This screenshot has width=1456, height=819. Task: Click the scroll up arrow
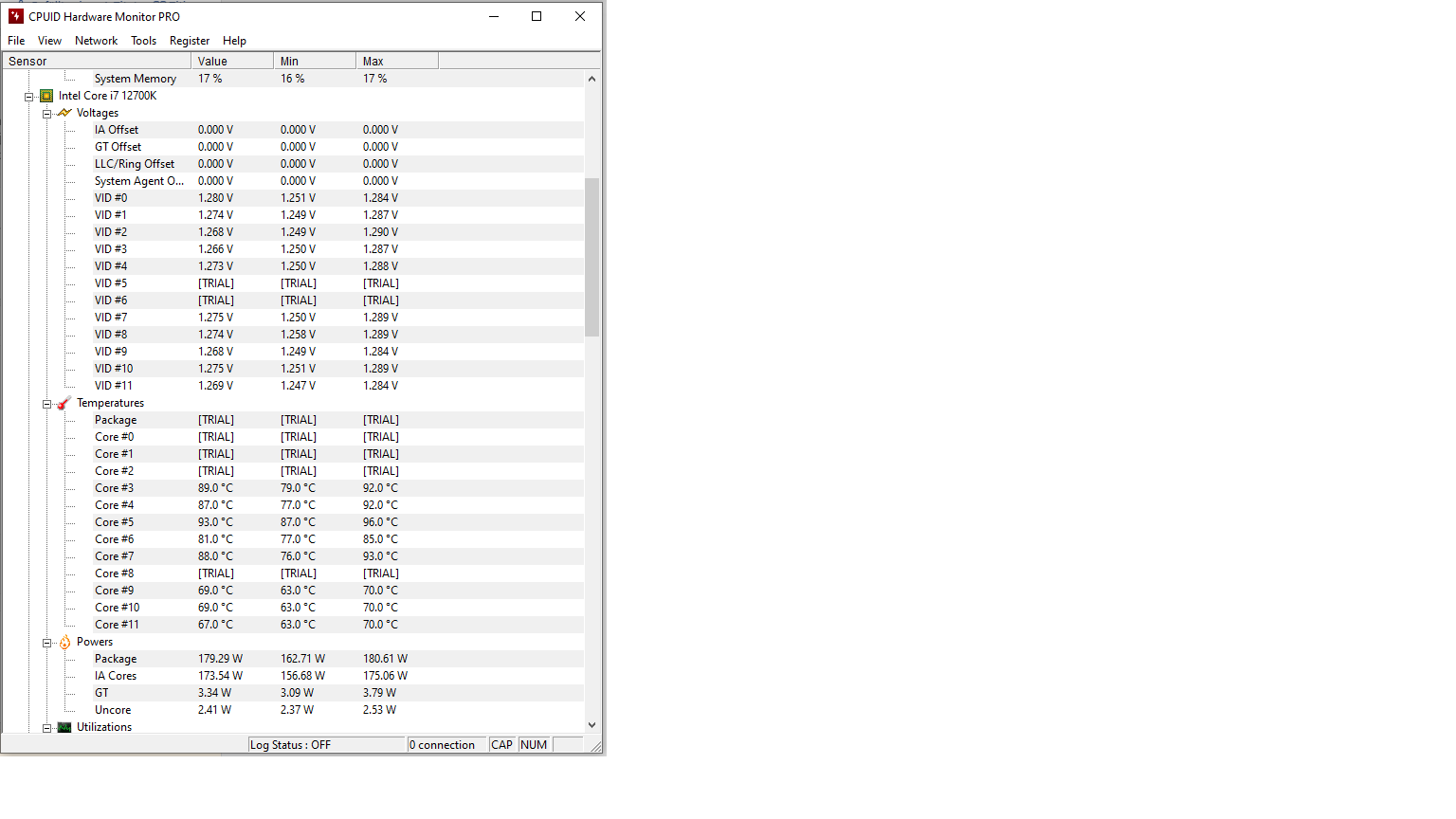click(x=592, y=79)
